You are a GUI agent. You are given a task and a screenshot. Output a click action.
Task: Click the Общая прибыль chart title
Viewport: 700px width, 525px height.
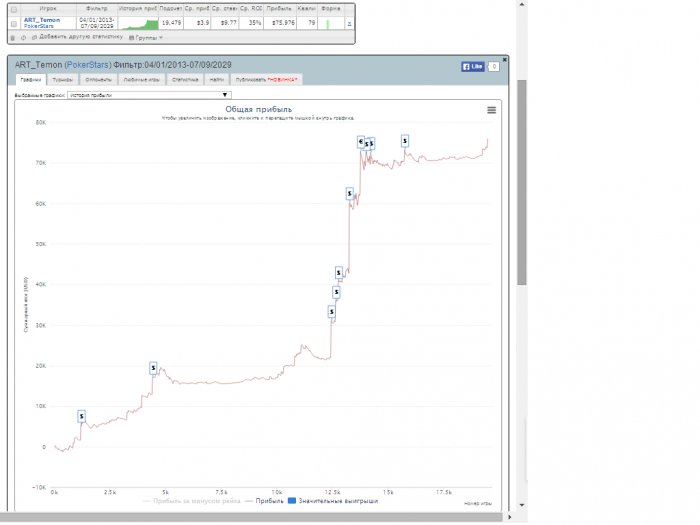click(258, 109)
